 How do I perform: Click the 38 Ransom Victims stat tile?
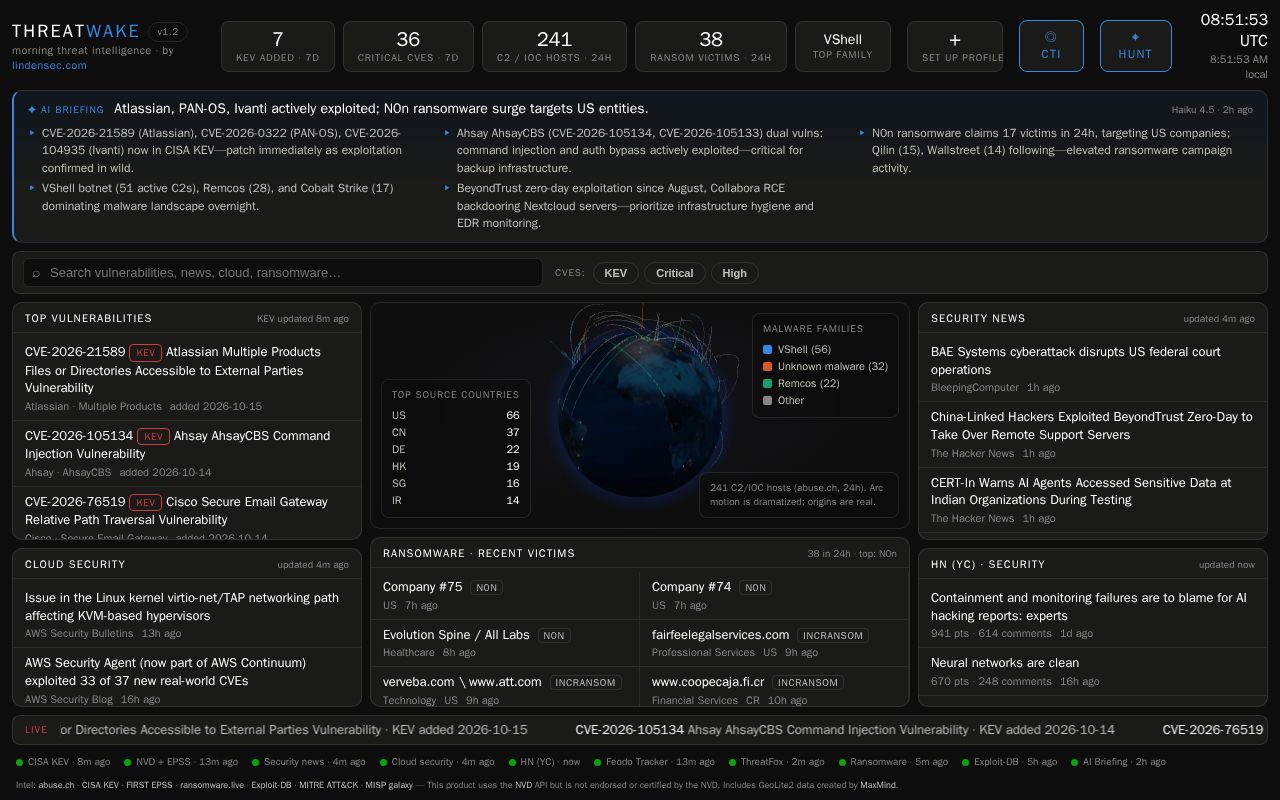(x=711, y=46)
